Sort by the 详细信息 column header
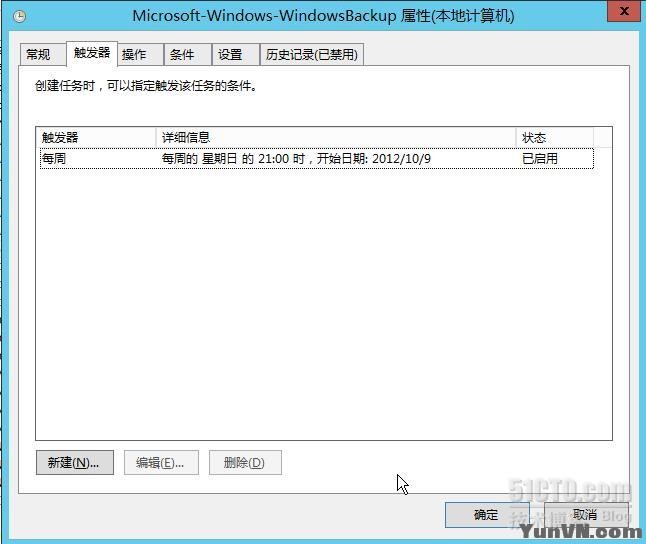Screen dimensions: 646x544 click(336, 137)
